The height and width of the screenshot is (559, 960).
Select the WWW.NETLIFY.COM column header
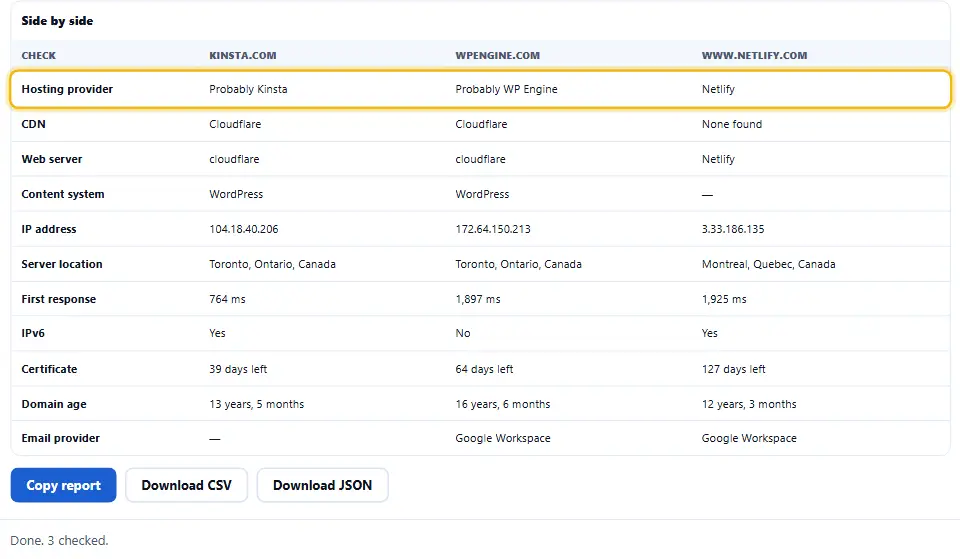click(x=754, y=55)
